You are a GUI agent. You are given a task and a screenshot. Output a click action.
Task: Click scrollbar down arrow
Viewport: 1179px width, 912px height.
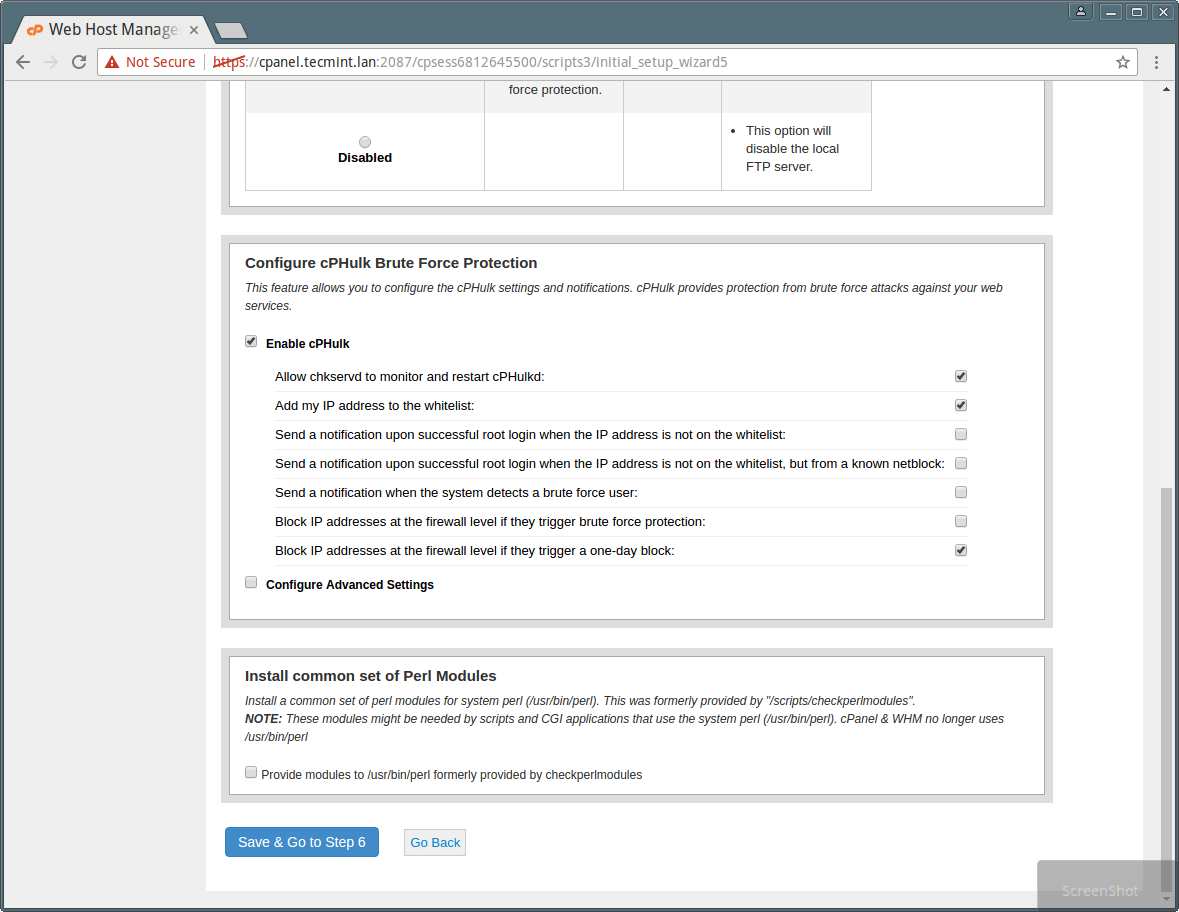pos(1166,898)
